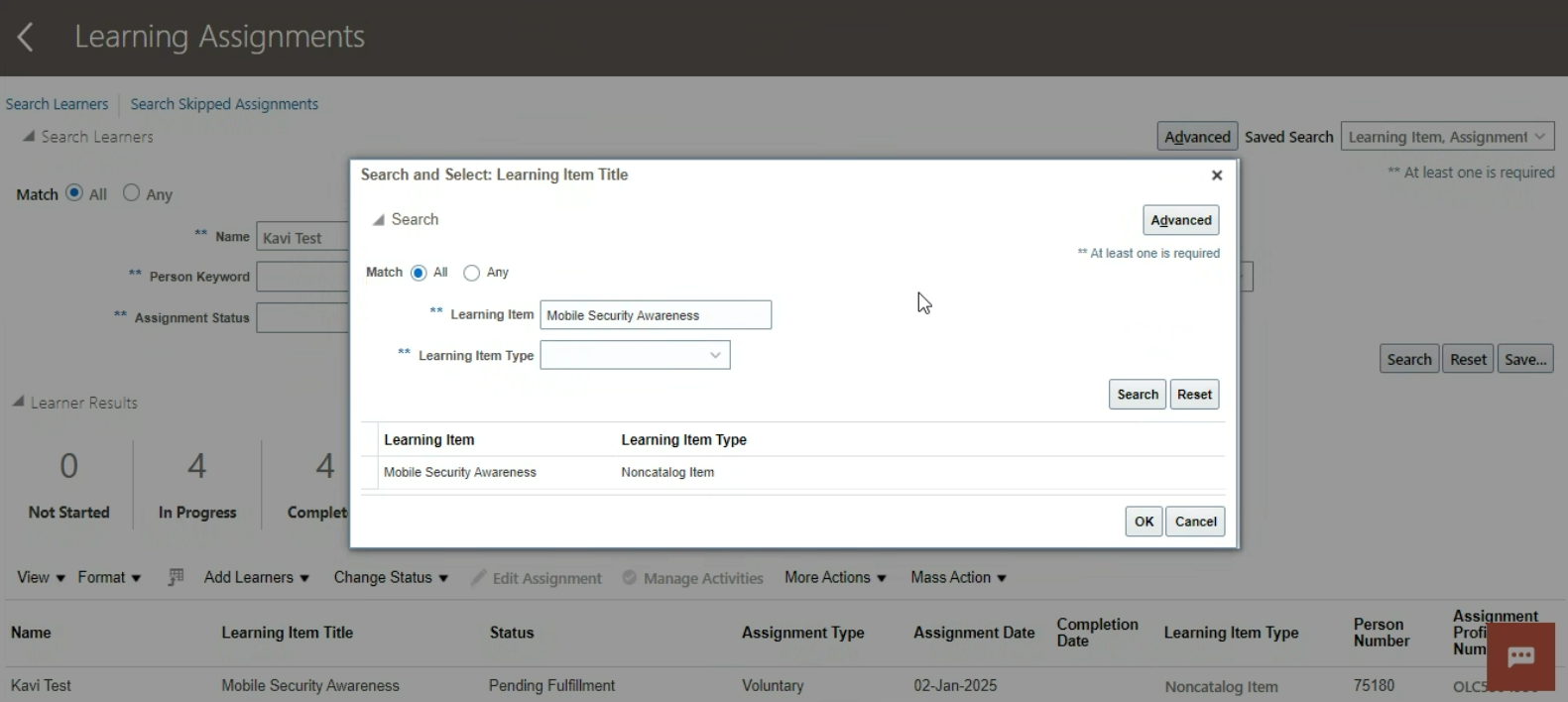The image size is (1568, 702).
Task: Open the chat assistant icon
Action: [1520, 656]
